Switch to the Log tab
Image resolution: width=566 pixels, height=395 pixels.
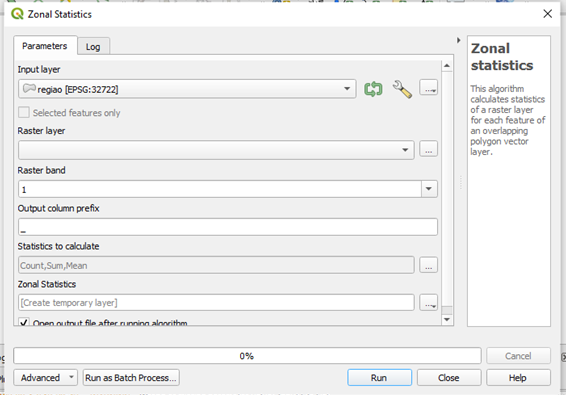click(x=93, y=47)
